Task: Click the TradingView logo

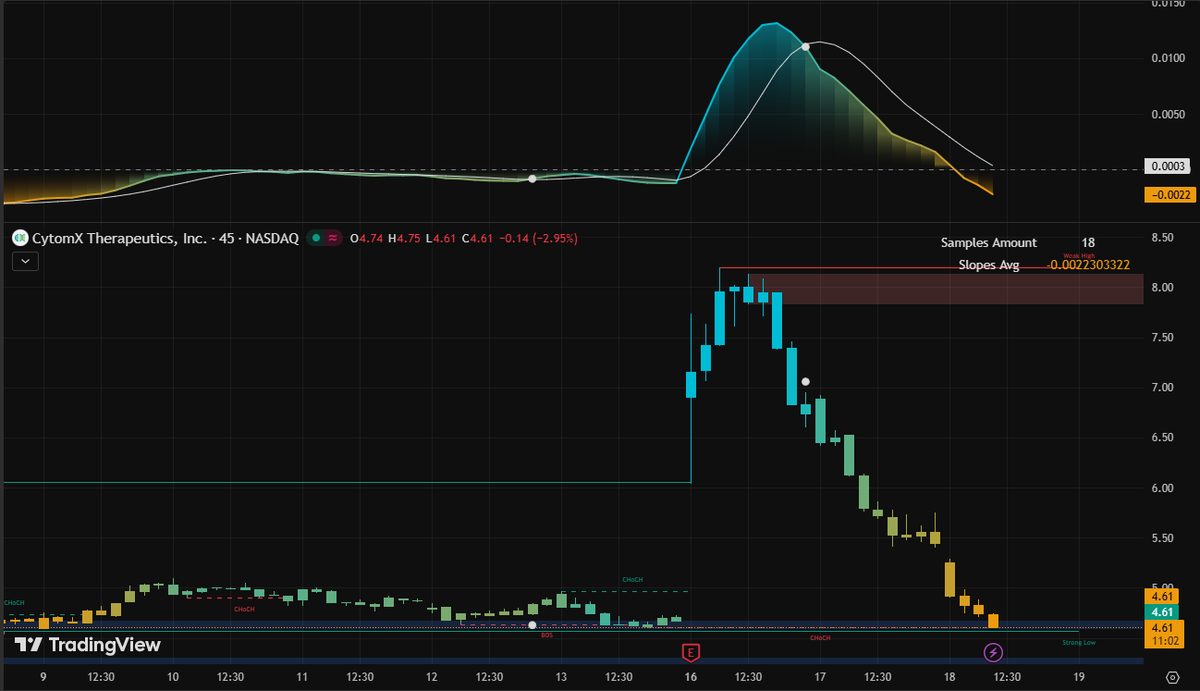Action: point(87,645)
